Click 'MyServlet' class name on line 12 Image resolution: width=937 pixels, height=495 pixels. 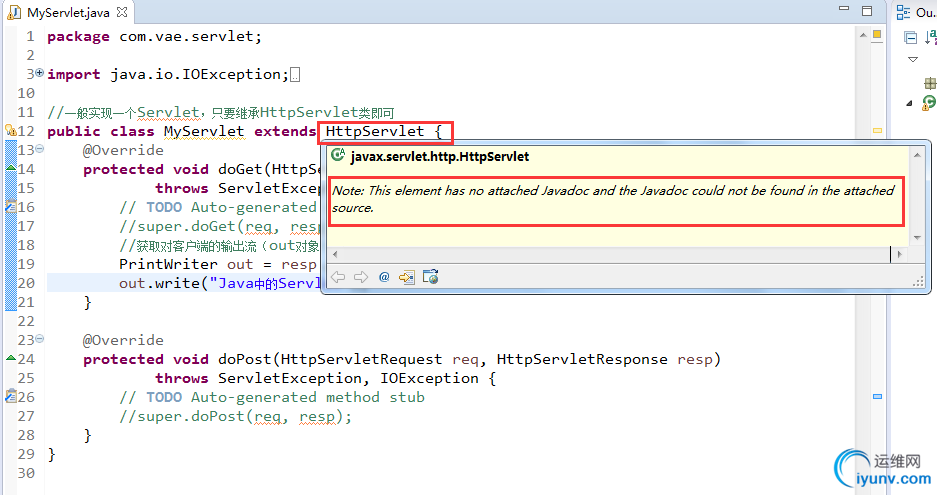pyautogui.click(x=204, y=131)
